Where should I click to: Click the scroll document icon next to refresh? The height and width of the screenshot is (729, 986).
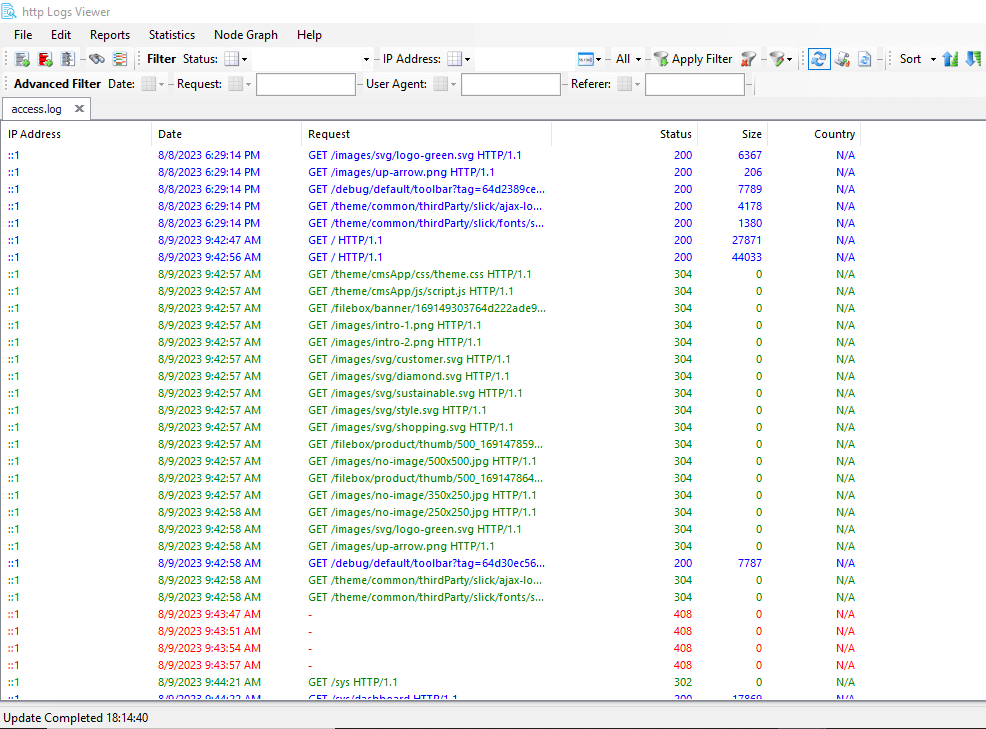point(843,59)
